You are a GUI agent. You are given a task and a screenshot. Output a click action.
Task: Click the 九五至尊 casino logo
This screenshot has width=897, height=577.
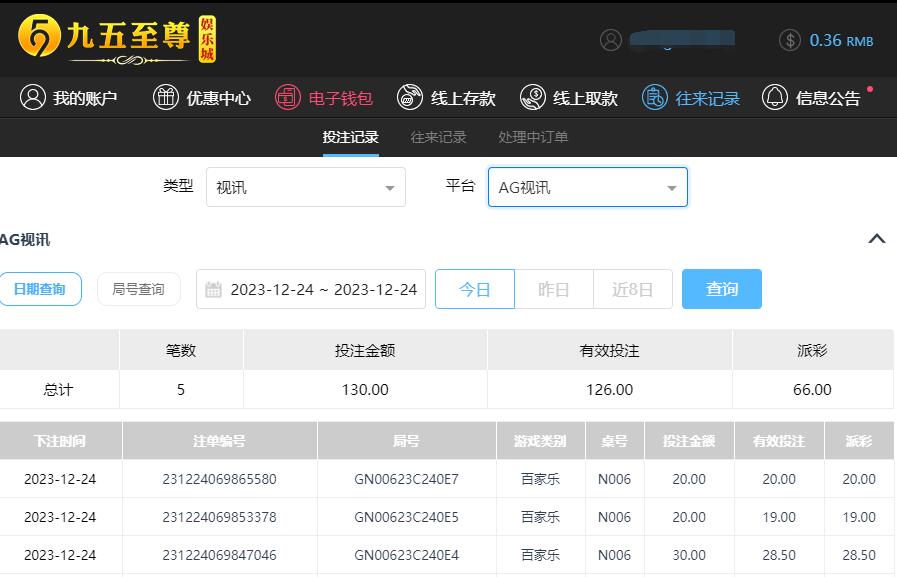point(117,39)
